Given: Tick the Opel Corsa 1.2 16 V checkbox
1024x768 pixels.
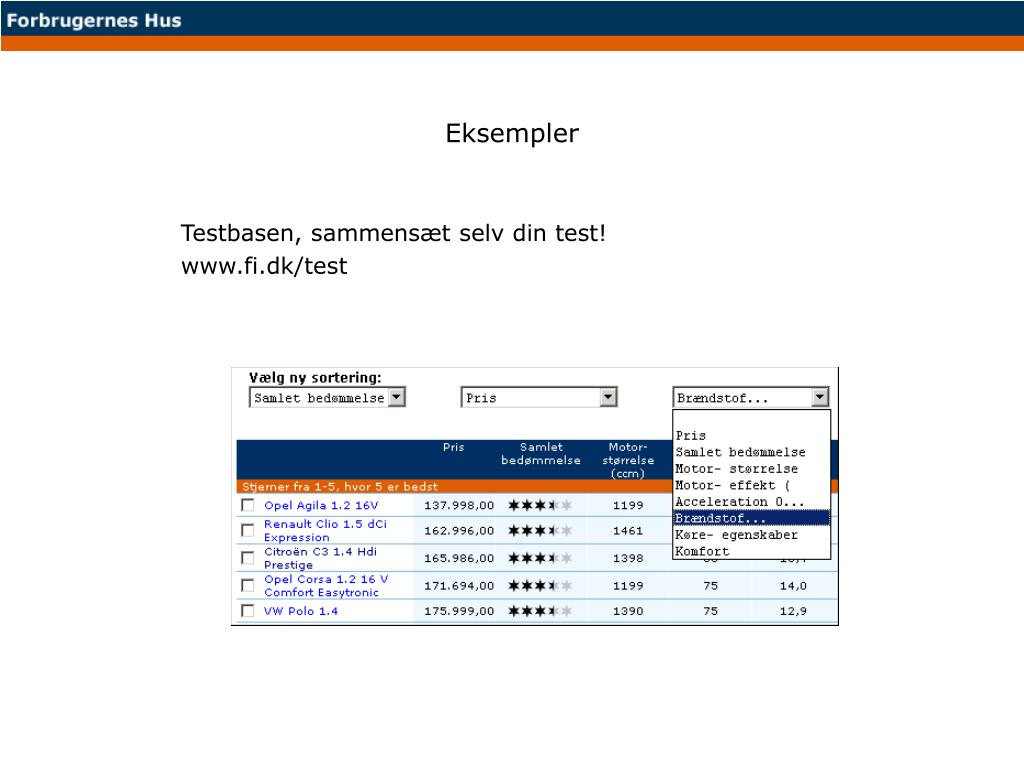Looking at the screenshot, I should coord(248,585).
